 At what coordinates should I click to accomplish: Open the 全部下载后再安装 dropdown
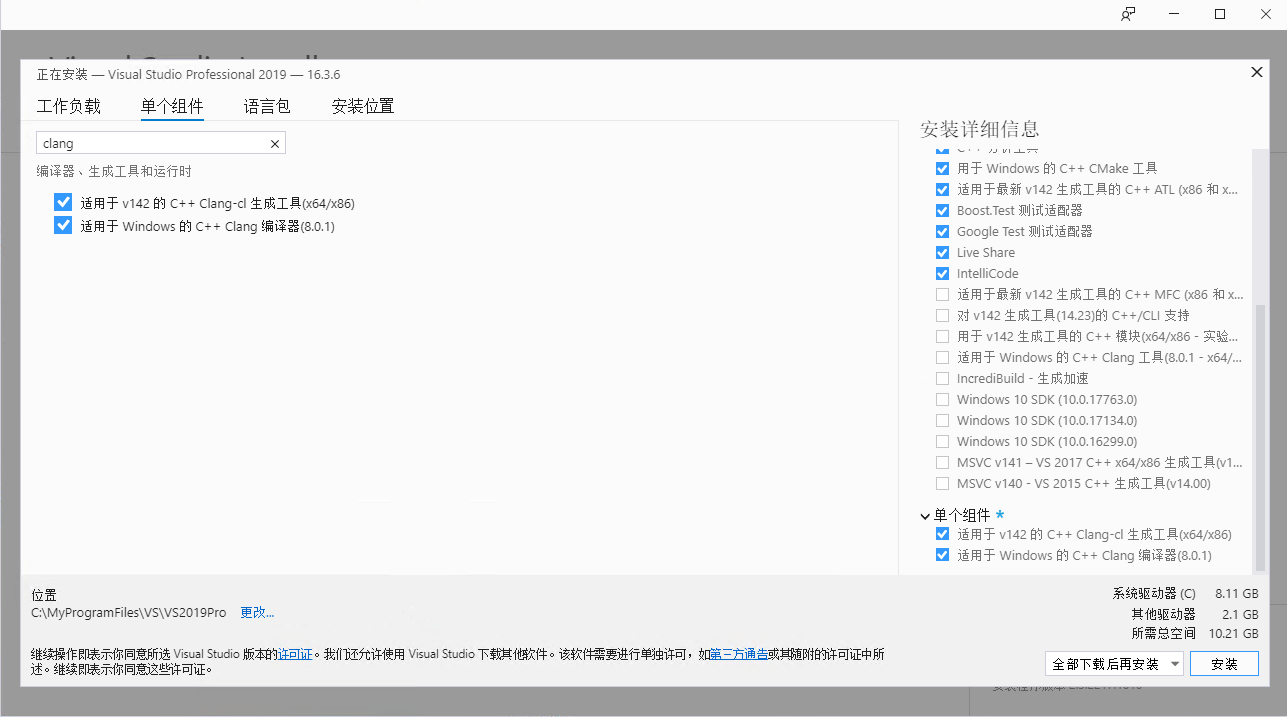pos(1177,663)
